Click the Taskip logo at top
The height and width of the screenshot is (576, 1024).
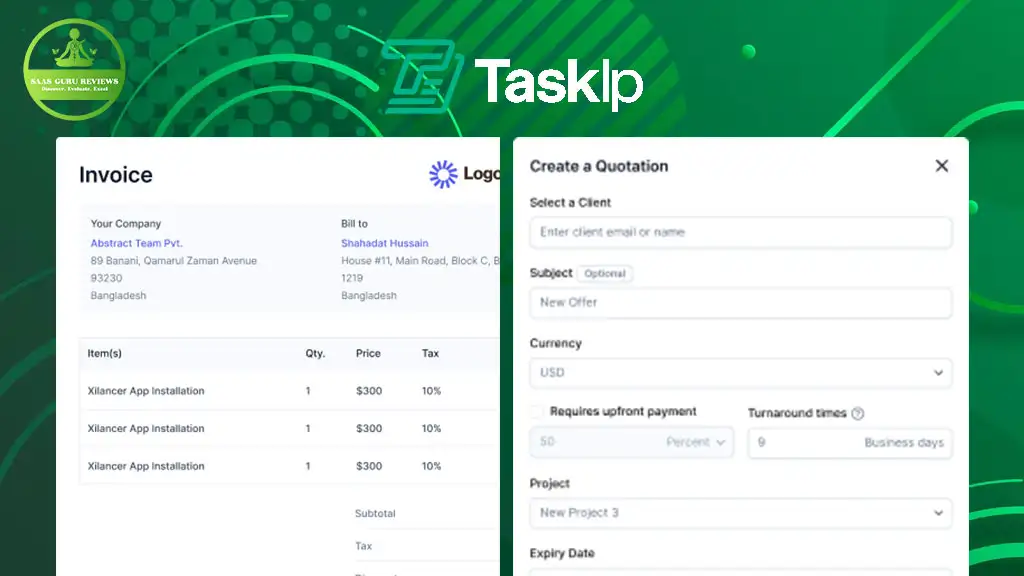[x=513, y=78]
